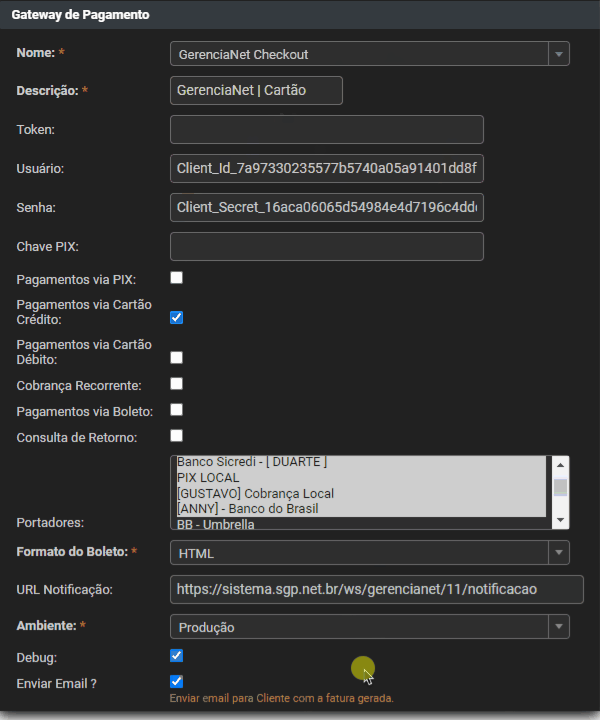The height and width of the screenshot is (720, 600).
Task: Disable the Debug checkbox
Action: click(176, 656)
